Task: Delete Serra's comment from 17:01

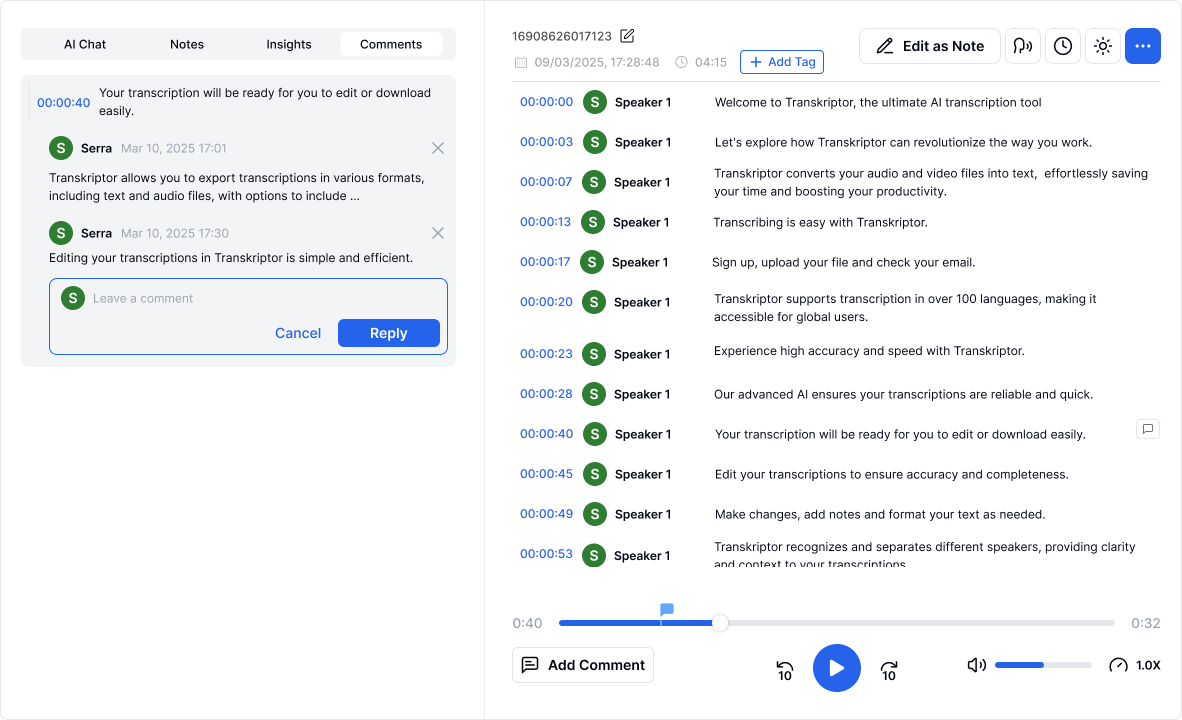Action: pyautogui.click(x=438, y=149)
